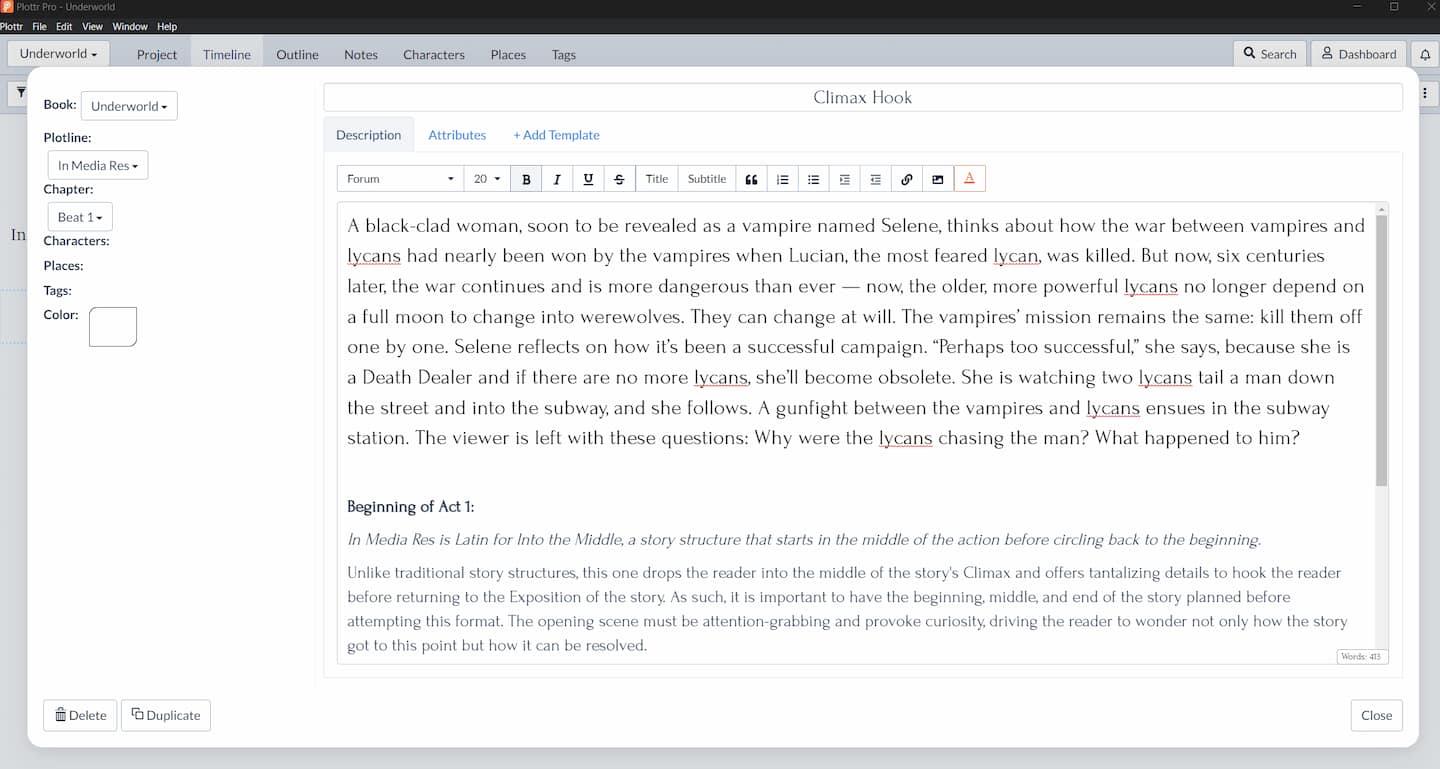Switch to the Attributes tab
This screenshot has width=1440, height=769.
pyautogui.click(x=457, y=134)
